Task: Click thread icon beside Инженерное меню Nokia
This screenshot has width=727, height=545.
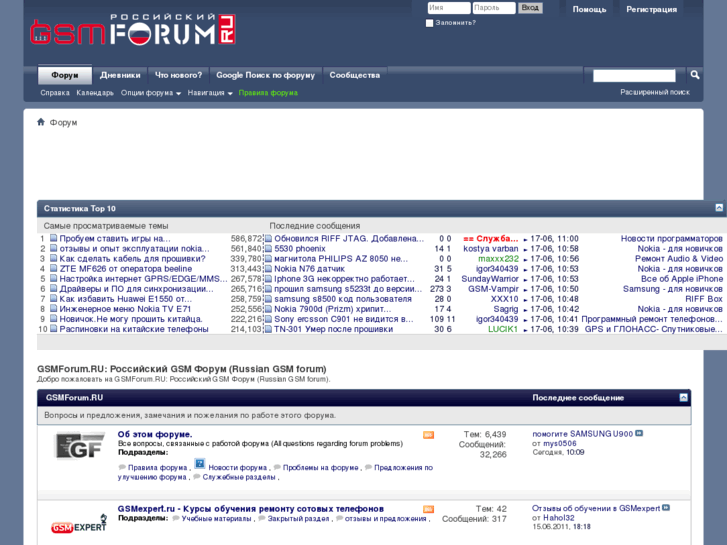Action: [54, 309]
